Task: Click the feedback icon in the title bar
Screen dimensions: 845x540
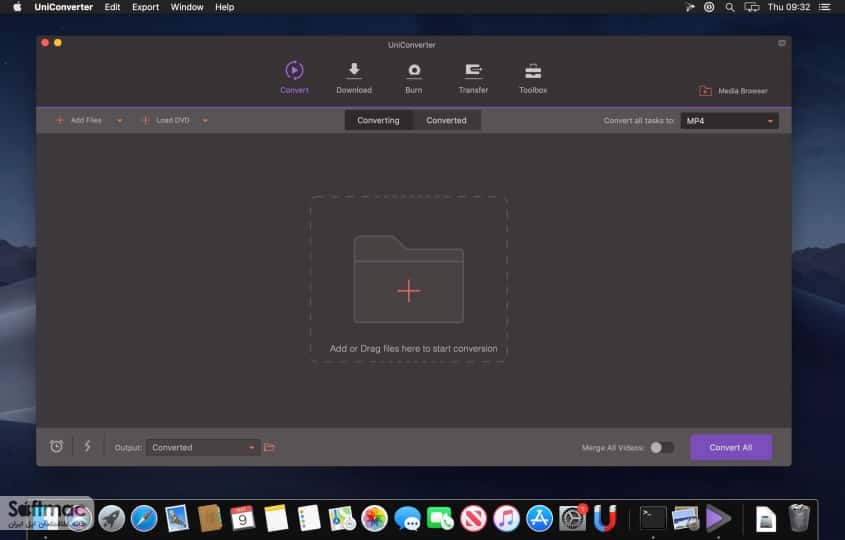Action: point(781,43)
